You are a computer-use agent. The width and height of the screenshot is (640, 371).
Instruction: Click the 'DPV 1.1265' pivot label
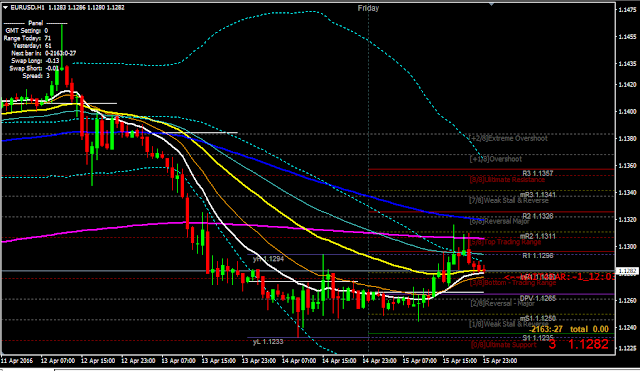pos(538,298)
